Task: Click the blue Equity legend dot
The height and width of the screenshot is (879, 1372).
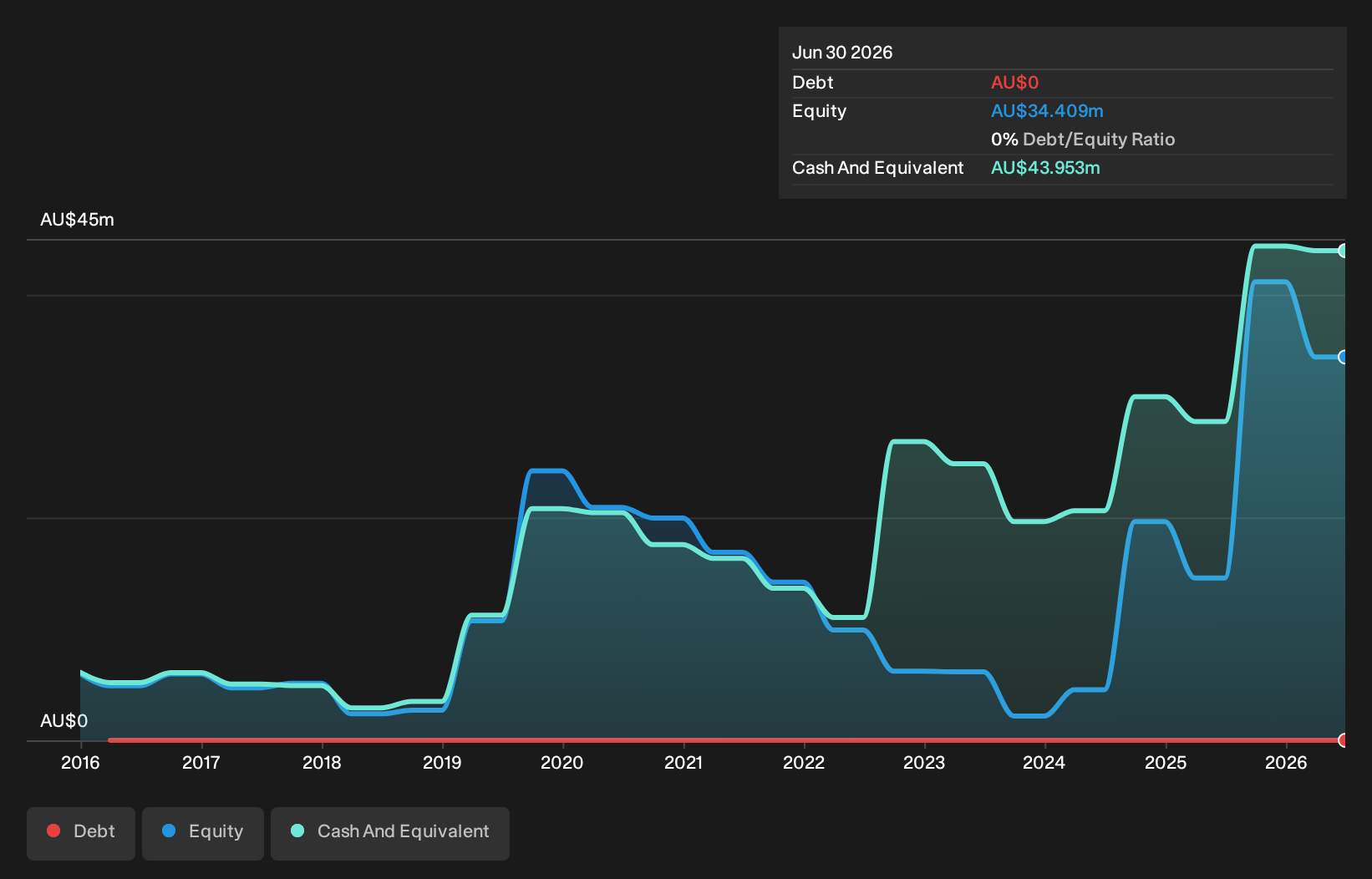Action: tap(169, 831)
